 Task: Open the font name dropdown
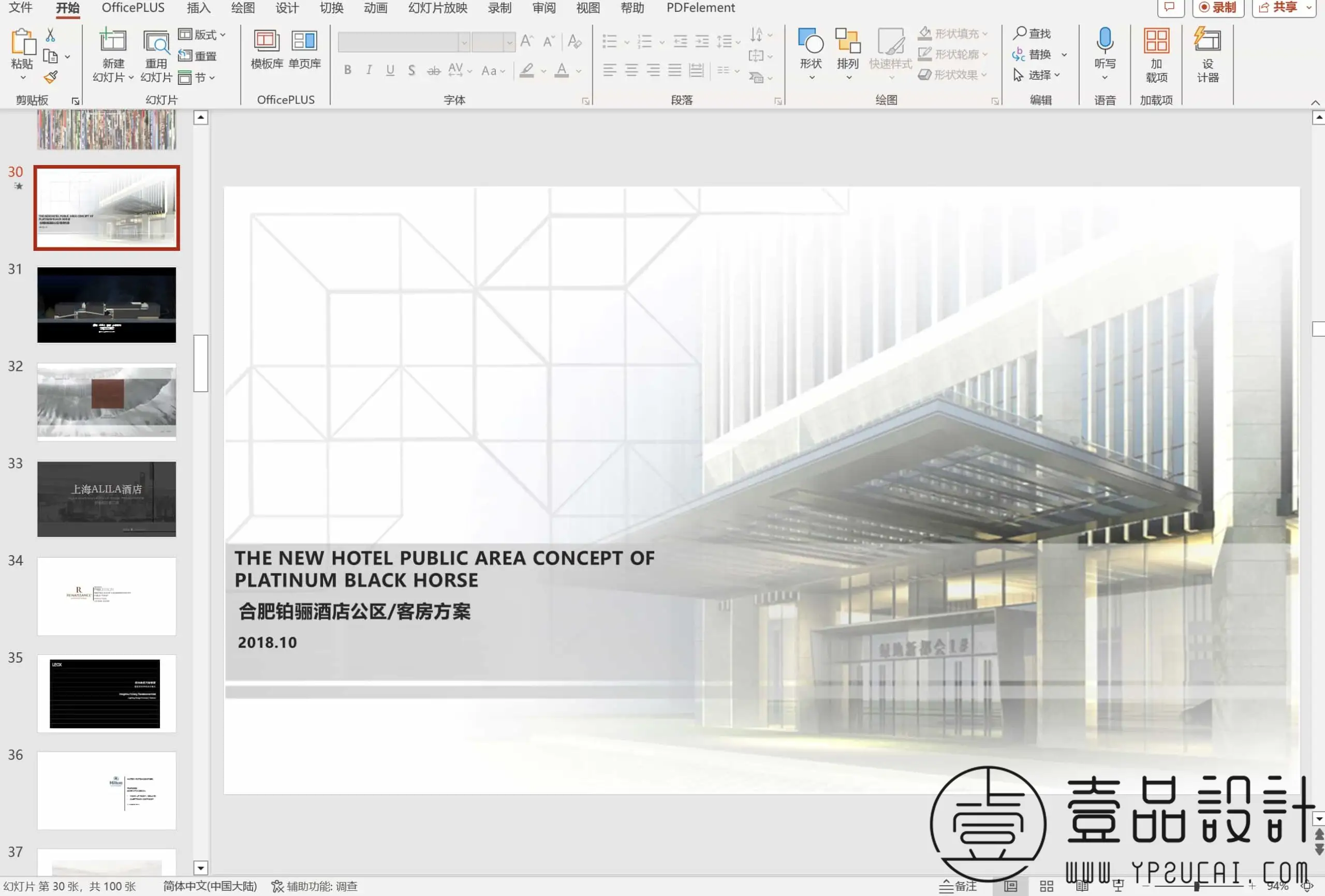click(x=464, y=41)
